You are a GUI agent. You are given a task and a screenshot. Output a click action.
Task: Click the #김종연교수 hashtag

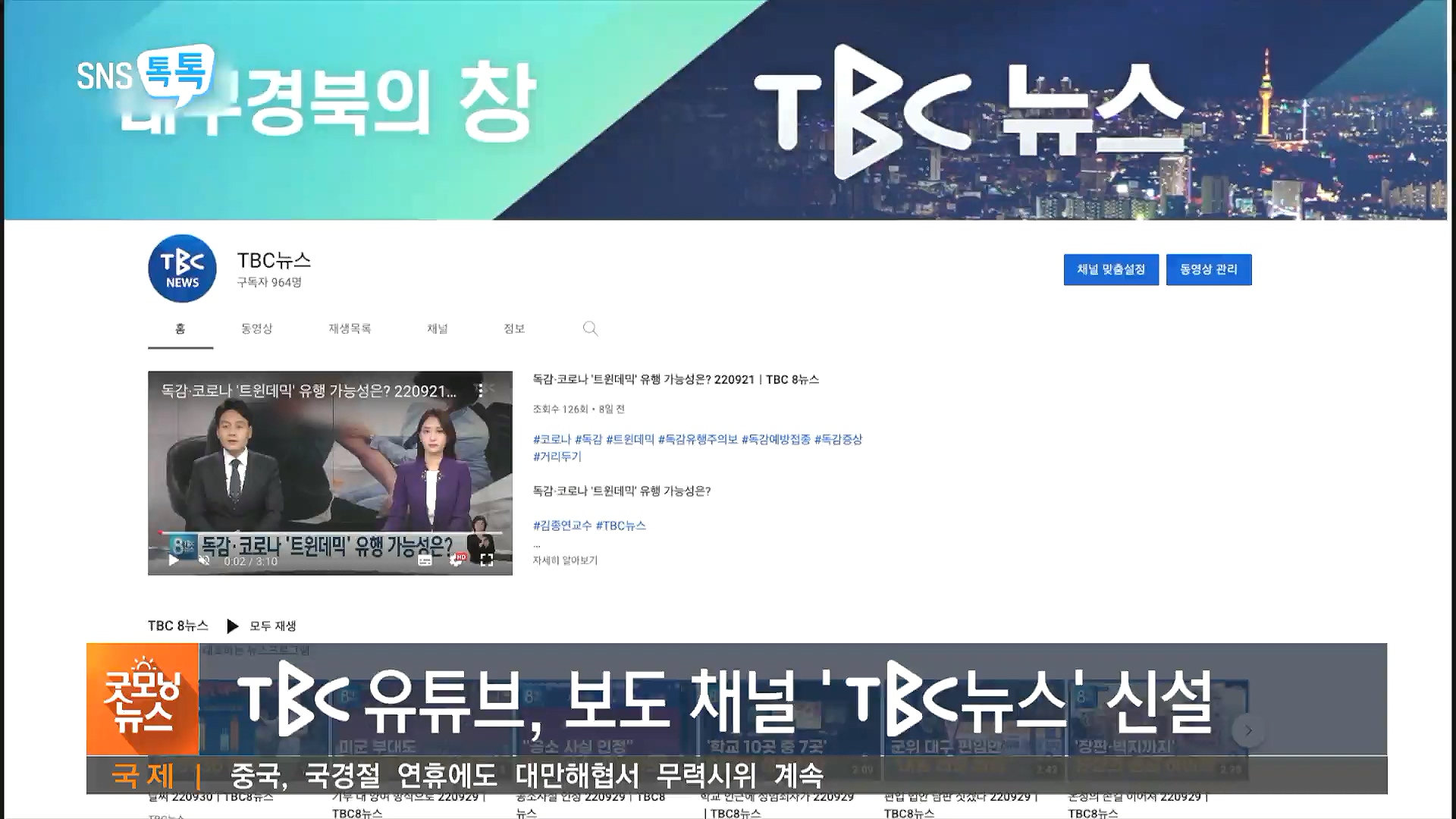pyautogui.click(x=562, y=526)
